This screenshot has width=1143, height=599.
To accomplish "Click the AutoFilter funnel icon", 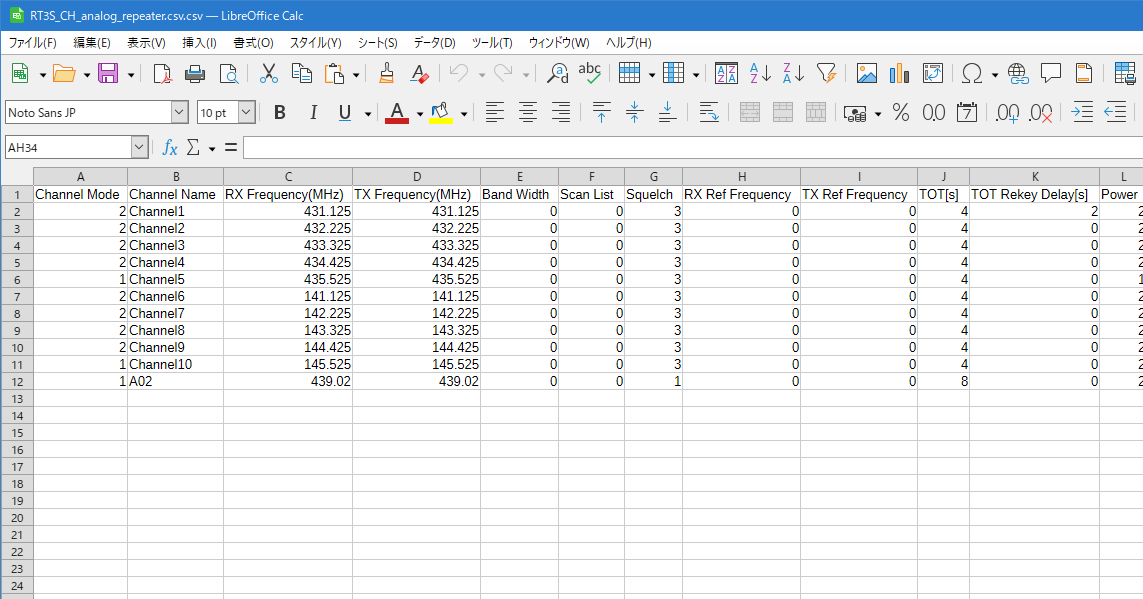I will click(826, 74).
